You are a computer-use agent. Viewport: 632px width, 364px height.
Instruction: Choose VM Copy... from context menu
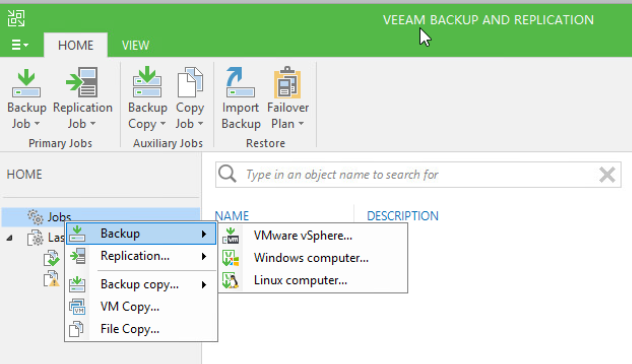point(141,307)
